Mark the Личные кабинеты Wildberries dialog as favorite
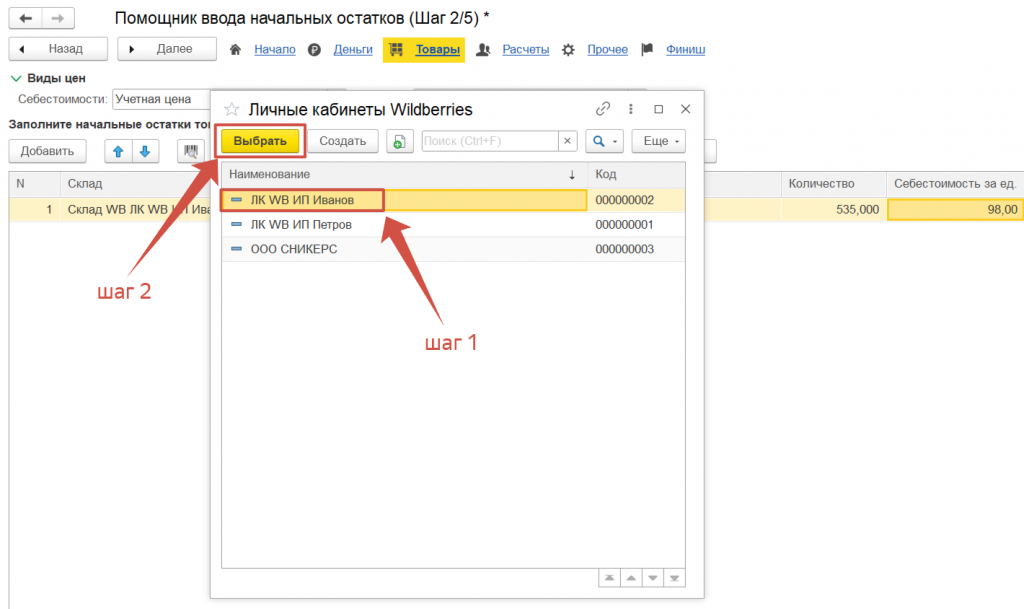The height and width of the screenshot is (609, 1024). point(231,110)
